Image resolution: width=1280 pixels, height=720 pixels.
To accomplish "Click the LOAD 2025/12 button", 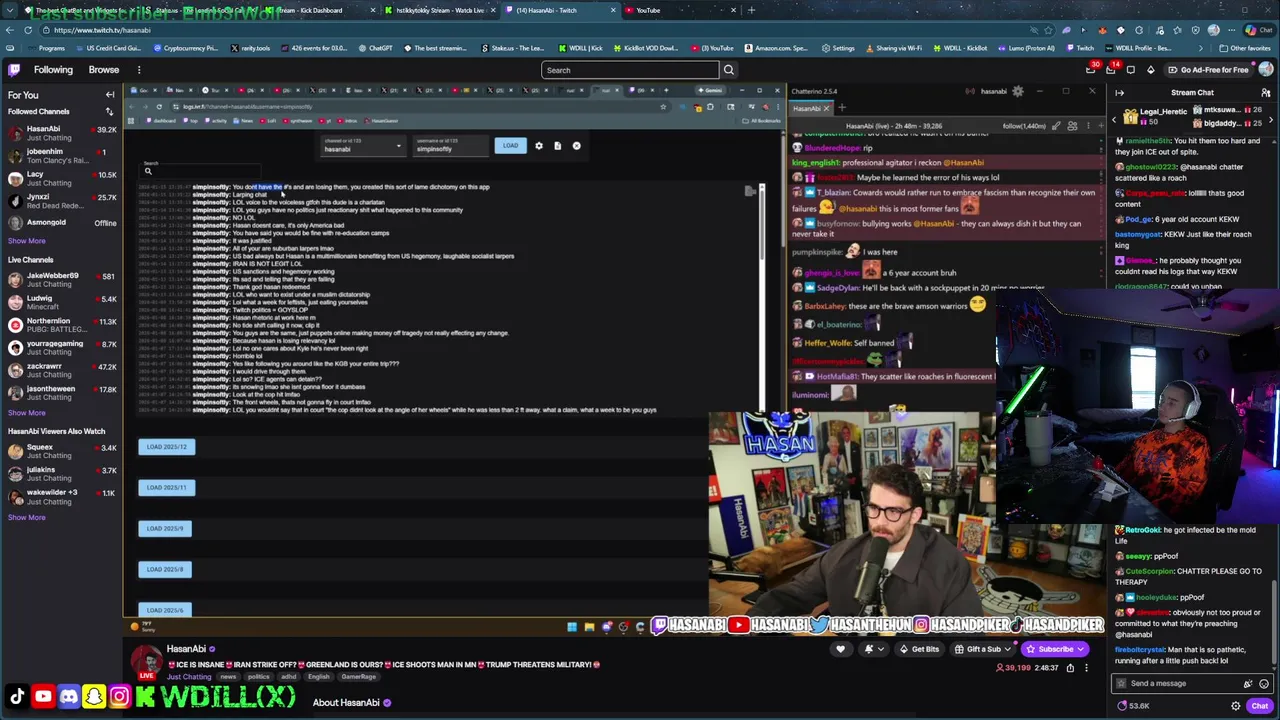I will [166, 447].
